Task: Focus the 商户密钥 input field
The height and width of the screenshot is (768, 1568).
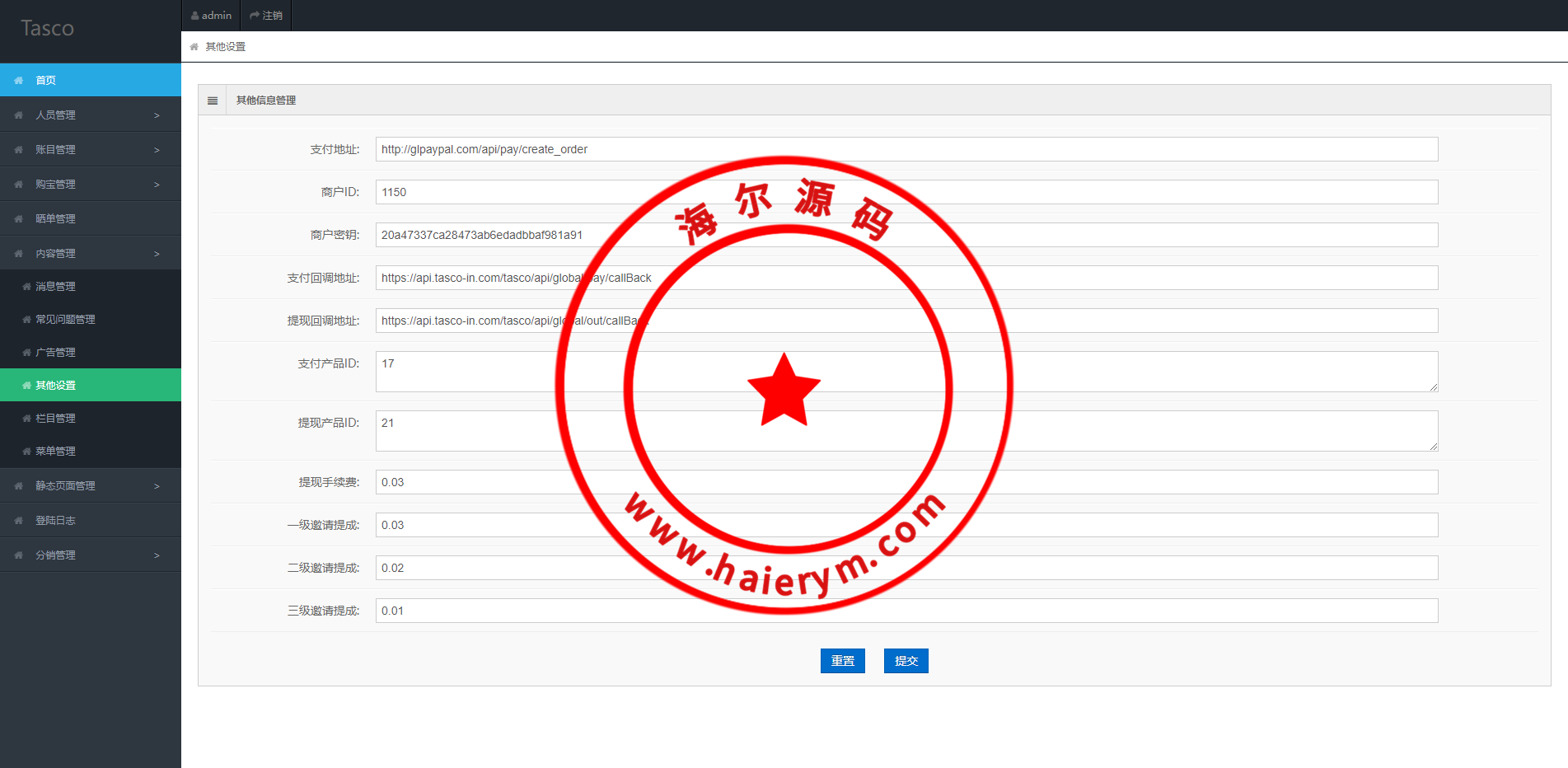Action: (906, 235)
